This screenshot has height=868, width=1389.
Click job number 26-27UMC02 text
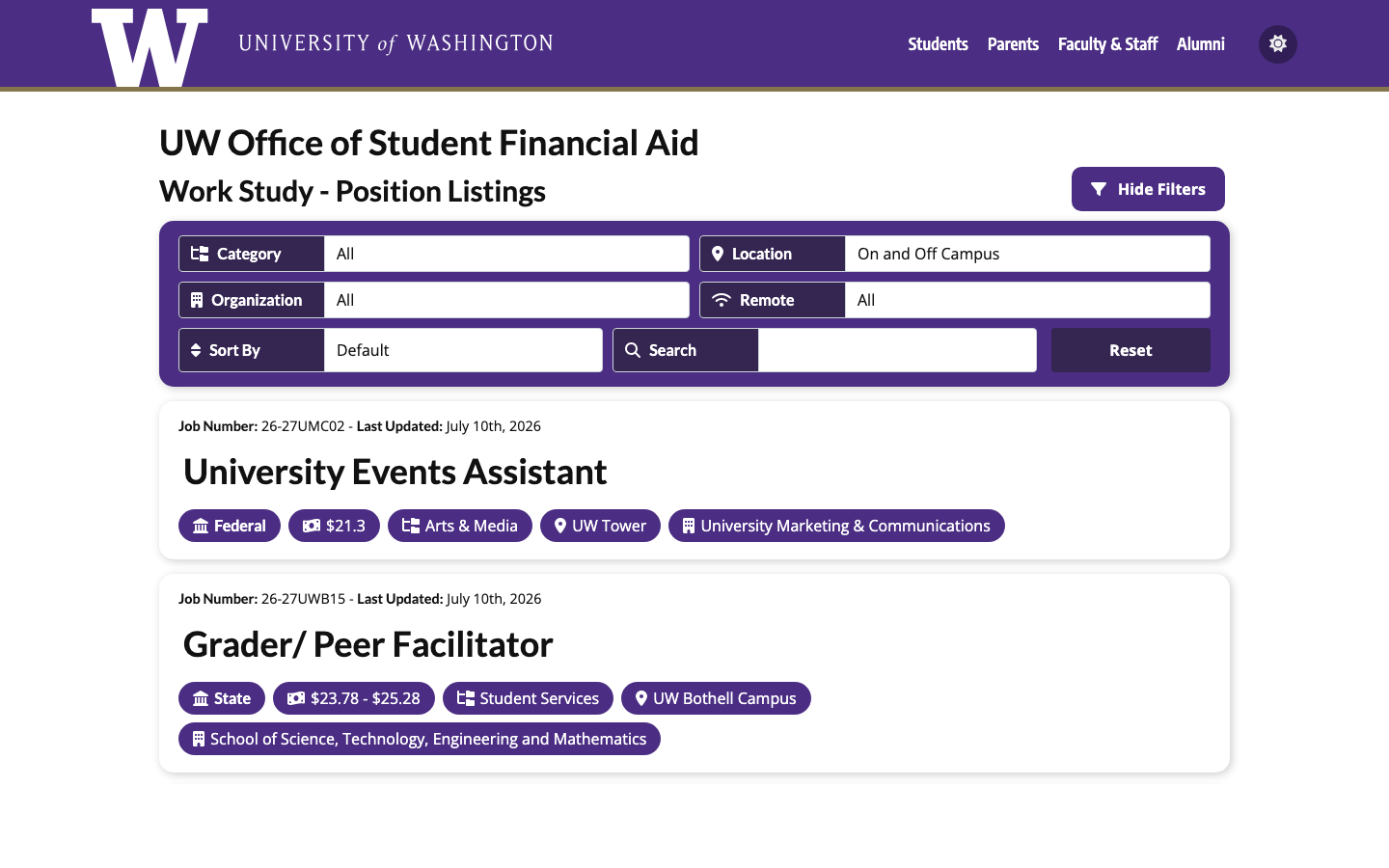303,426
